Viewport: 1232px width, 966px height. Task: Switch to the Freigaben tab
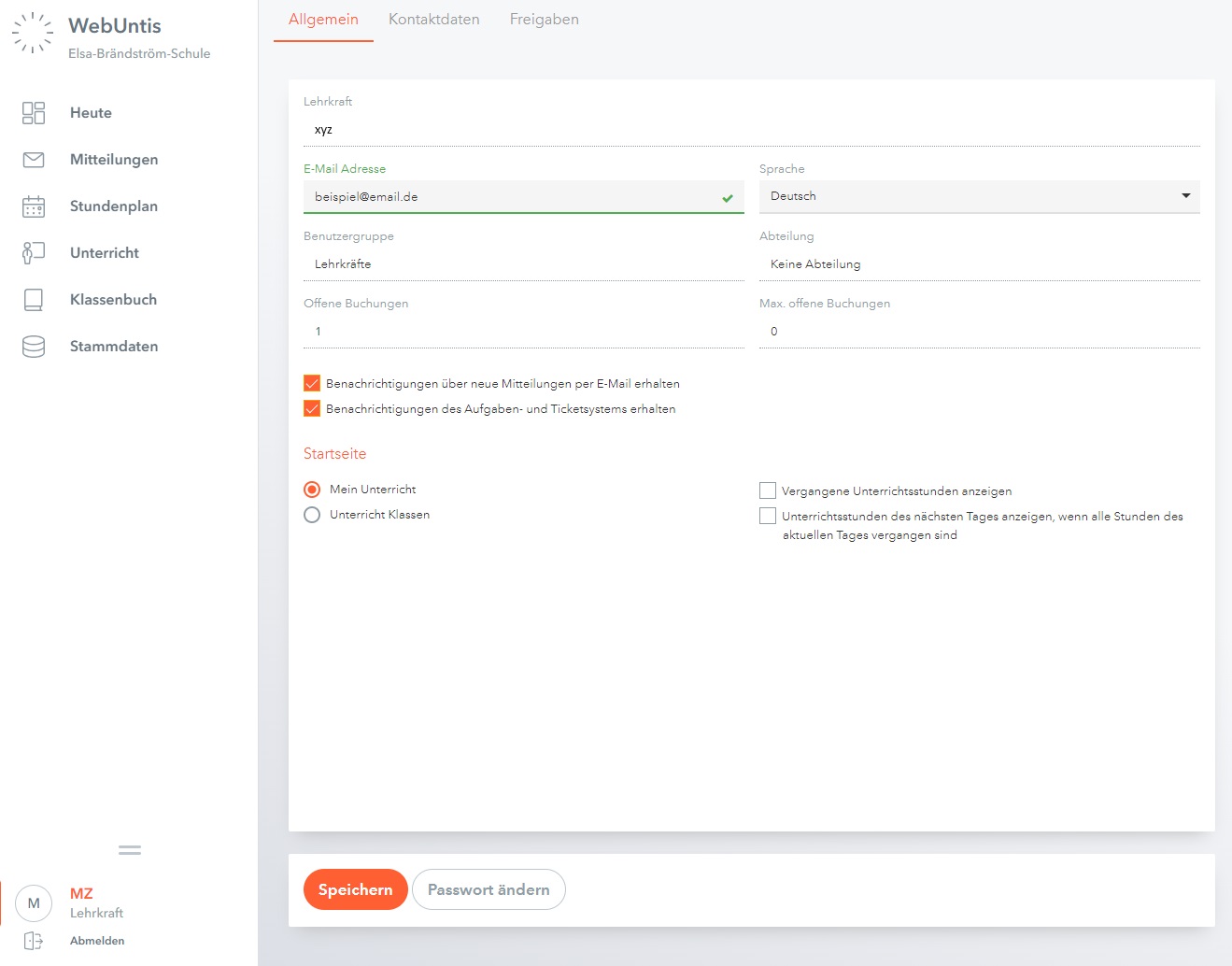(544, 20)
